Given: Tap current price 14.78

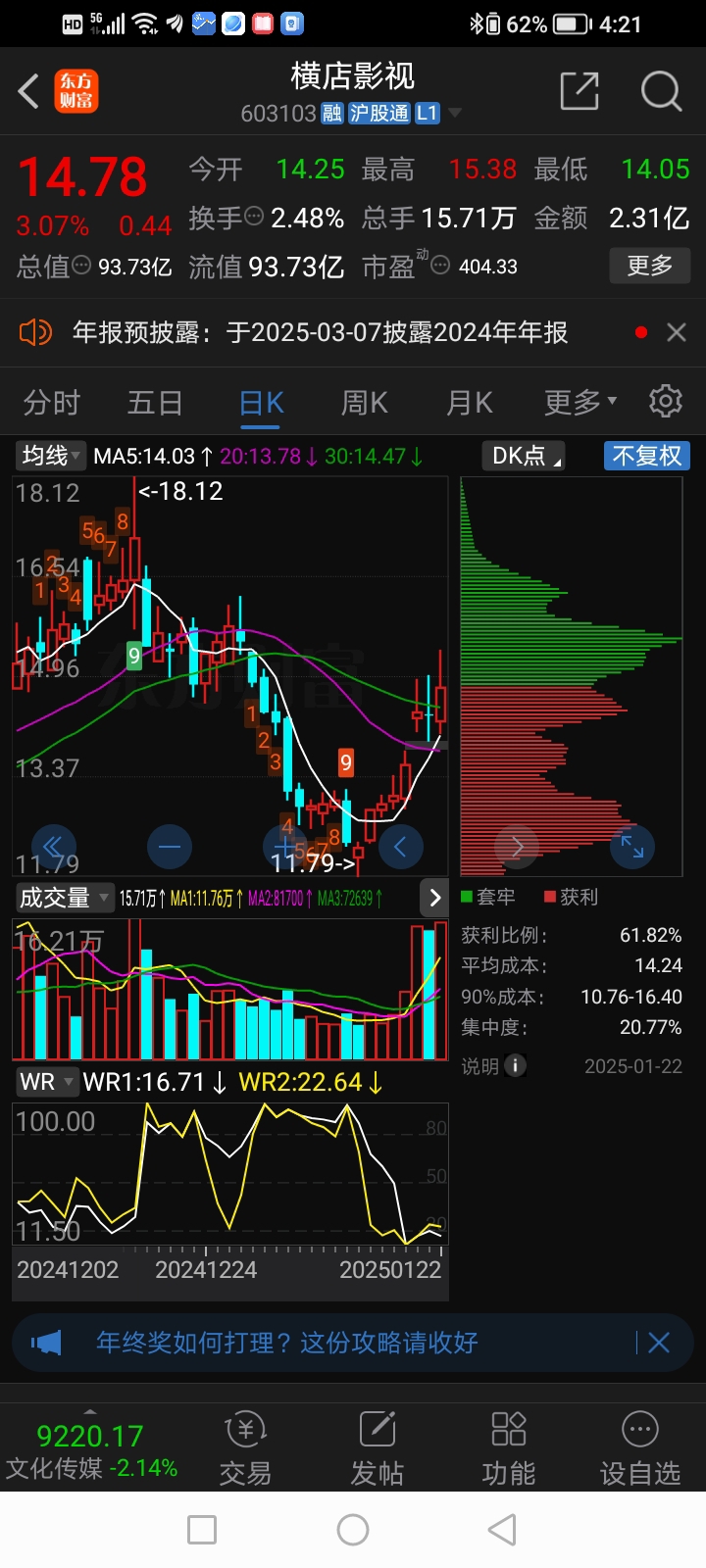Looking at the screenshot, I should tap(82, 177).
